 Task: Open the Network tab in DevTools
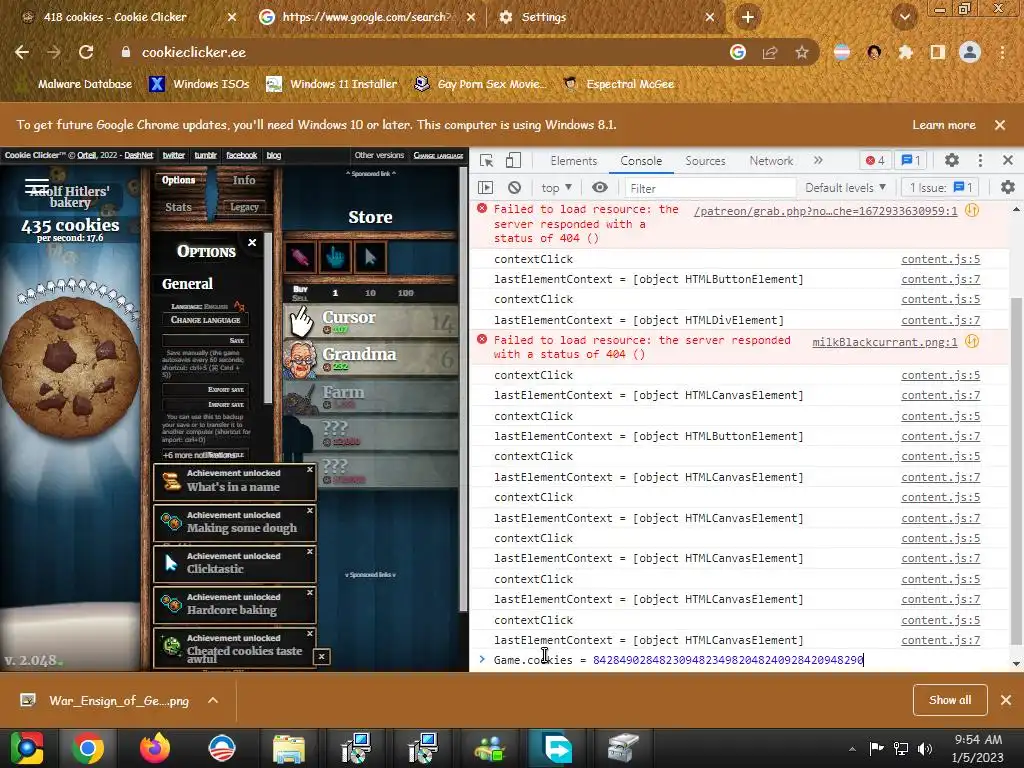(x=771, y=161)
